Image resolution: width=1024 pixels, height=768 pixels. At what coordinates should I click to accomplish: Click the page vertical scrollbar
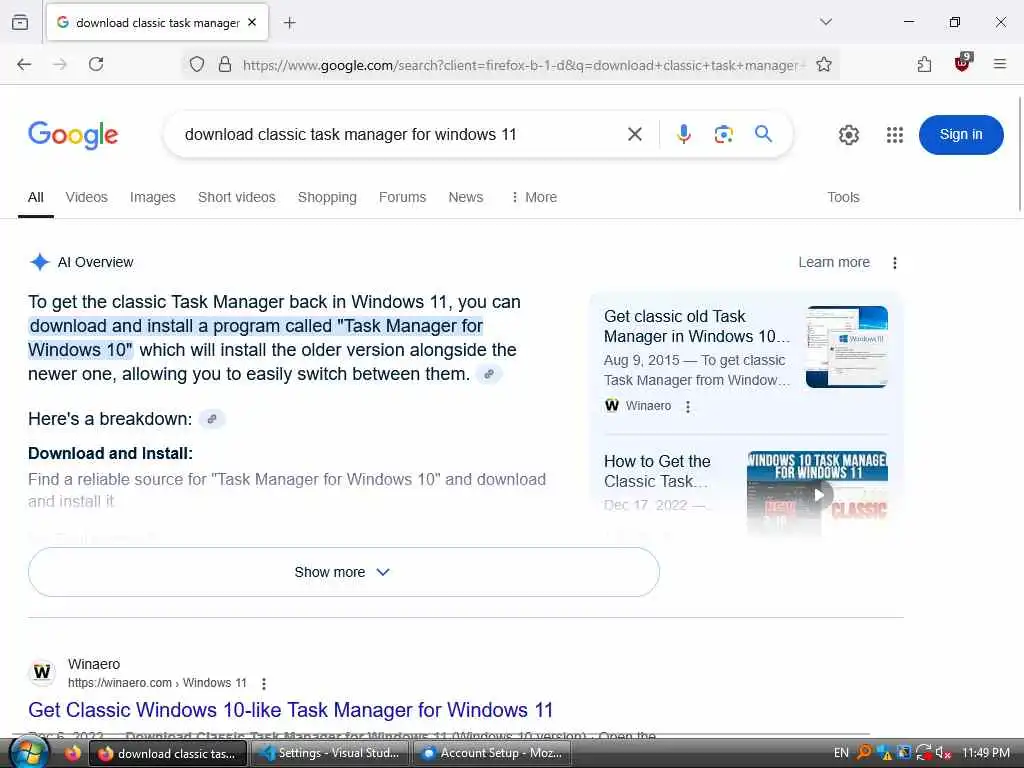[x=1019, y=153]
